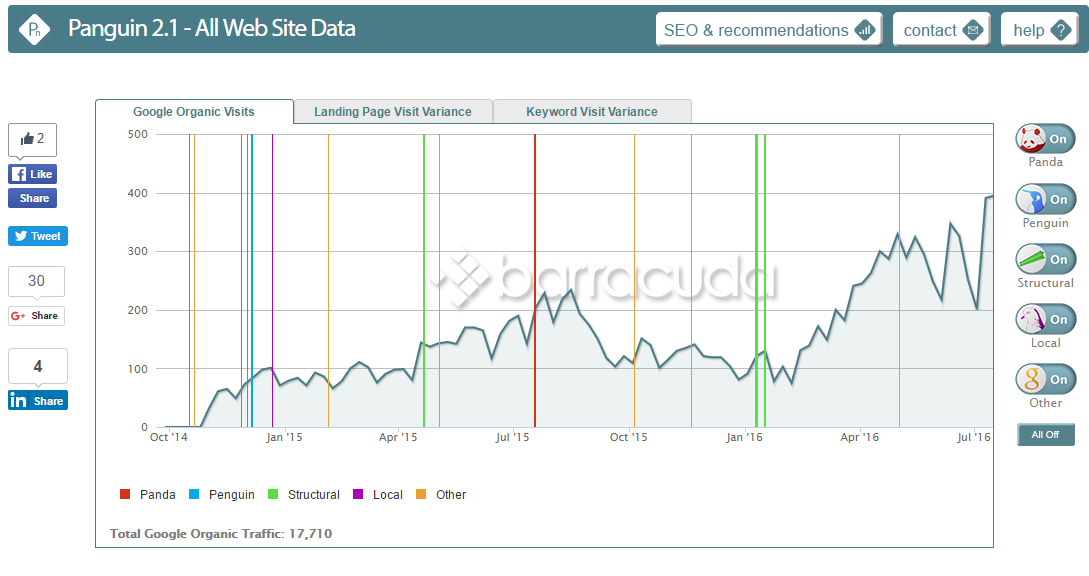This screenshot has width=1089, height=576.
Task: Click the Twitter Tweet button
Action: (38, 236)
